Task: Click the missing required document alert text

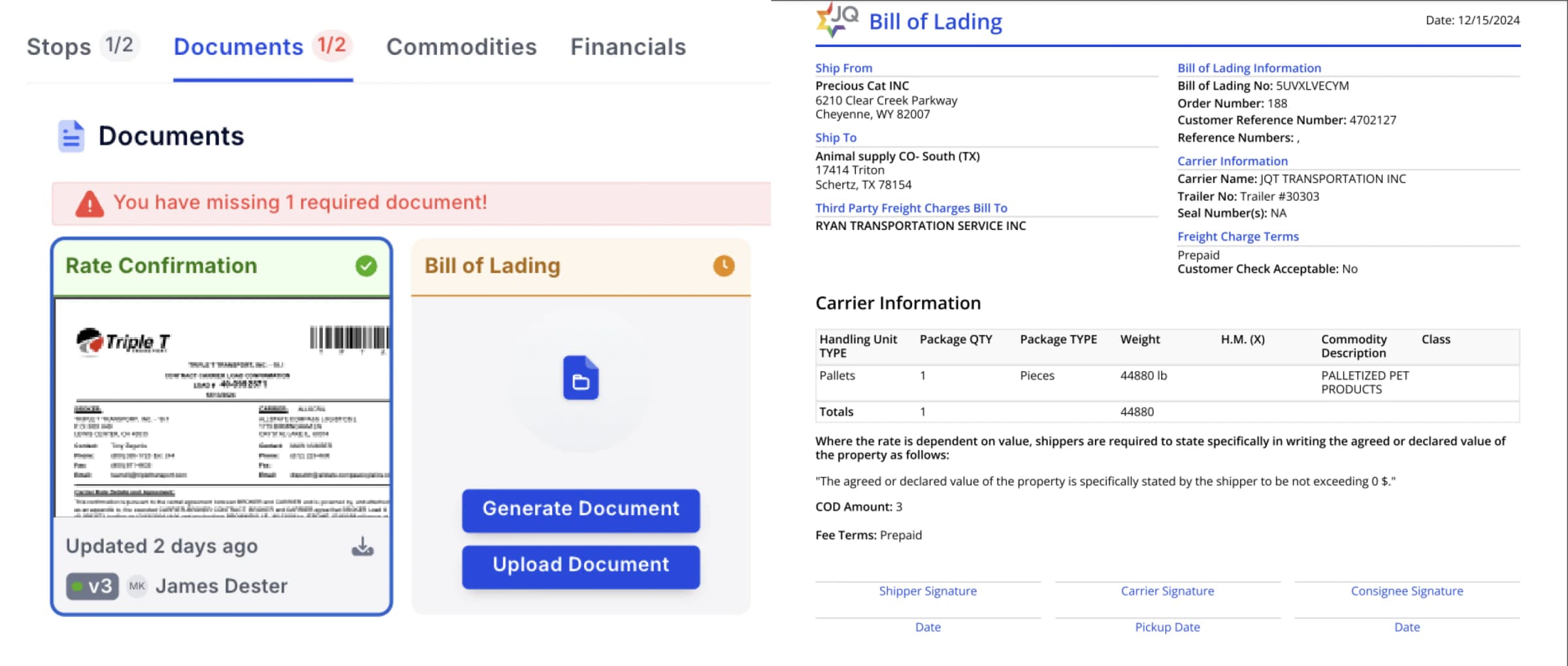Action: [x=301, y=203]
